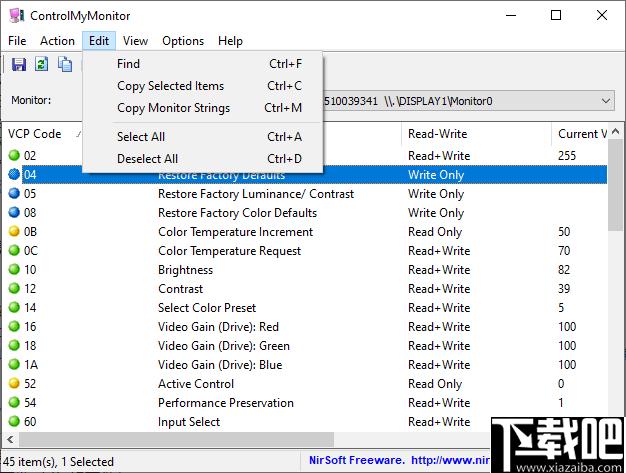Click the Copy toolbar icon
Viewport: 626px width, 473px height.
coord(65,64)
